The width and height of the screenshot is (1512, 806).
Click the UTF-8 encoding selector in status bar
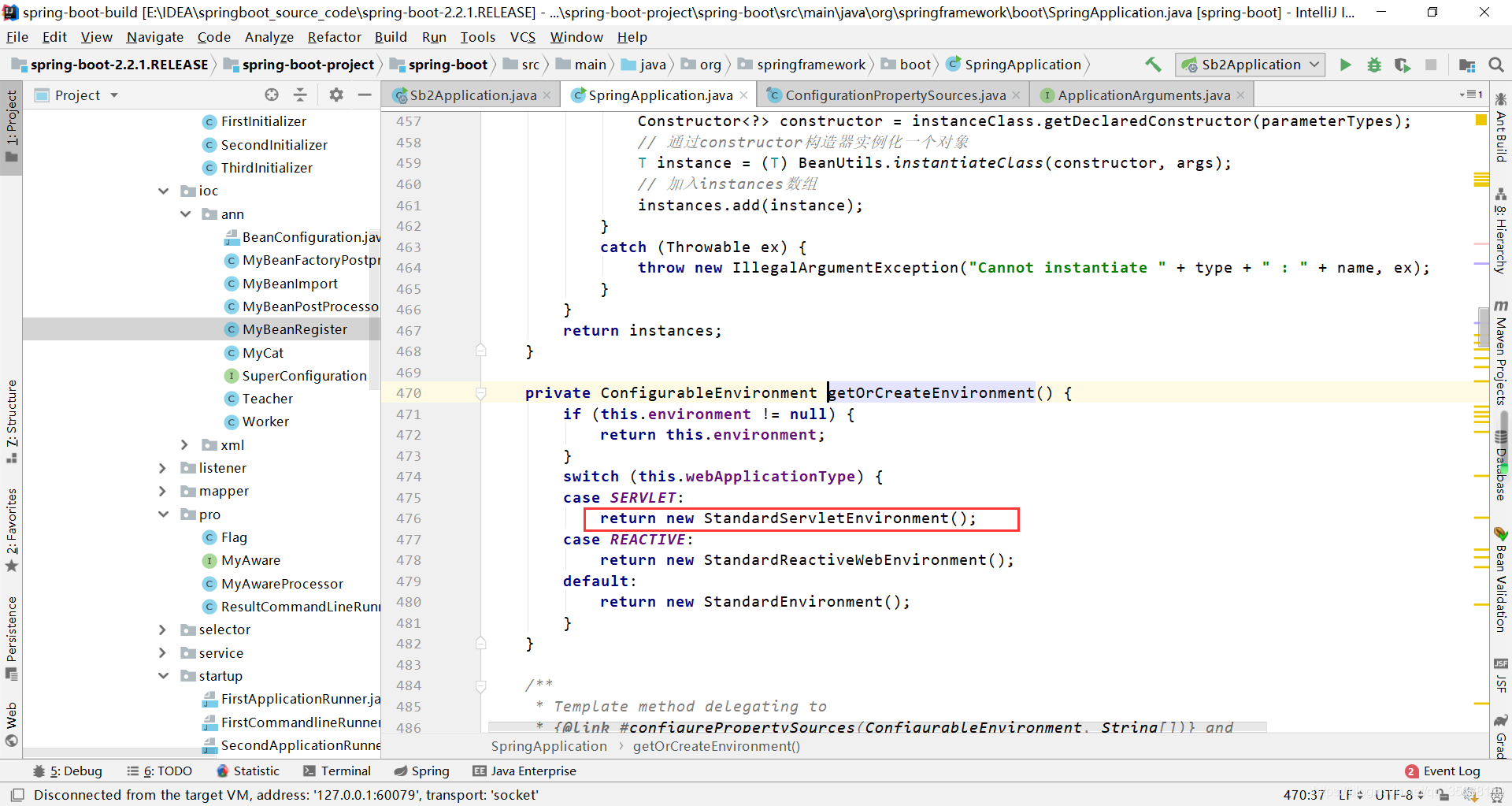coord(1399,794)
